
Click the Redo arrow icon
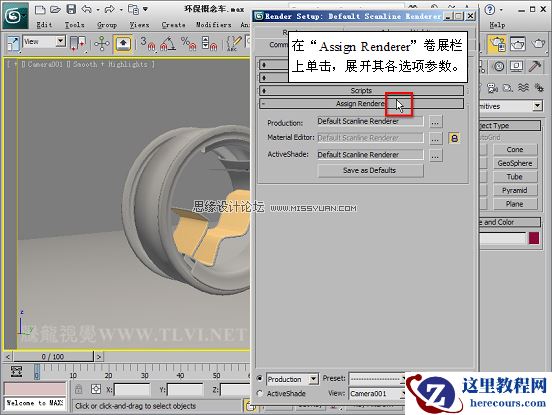[x=109, y=10]
